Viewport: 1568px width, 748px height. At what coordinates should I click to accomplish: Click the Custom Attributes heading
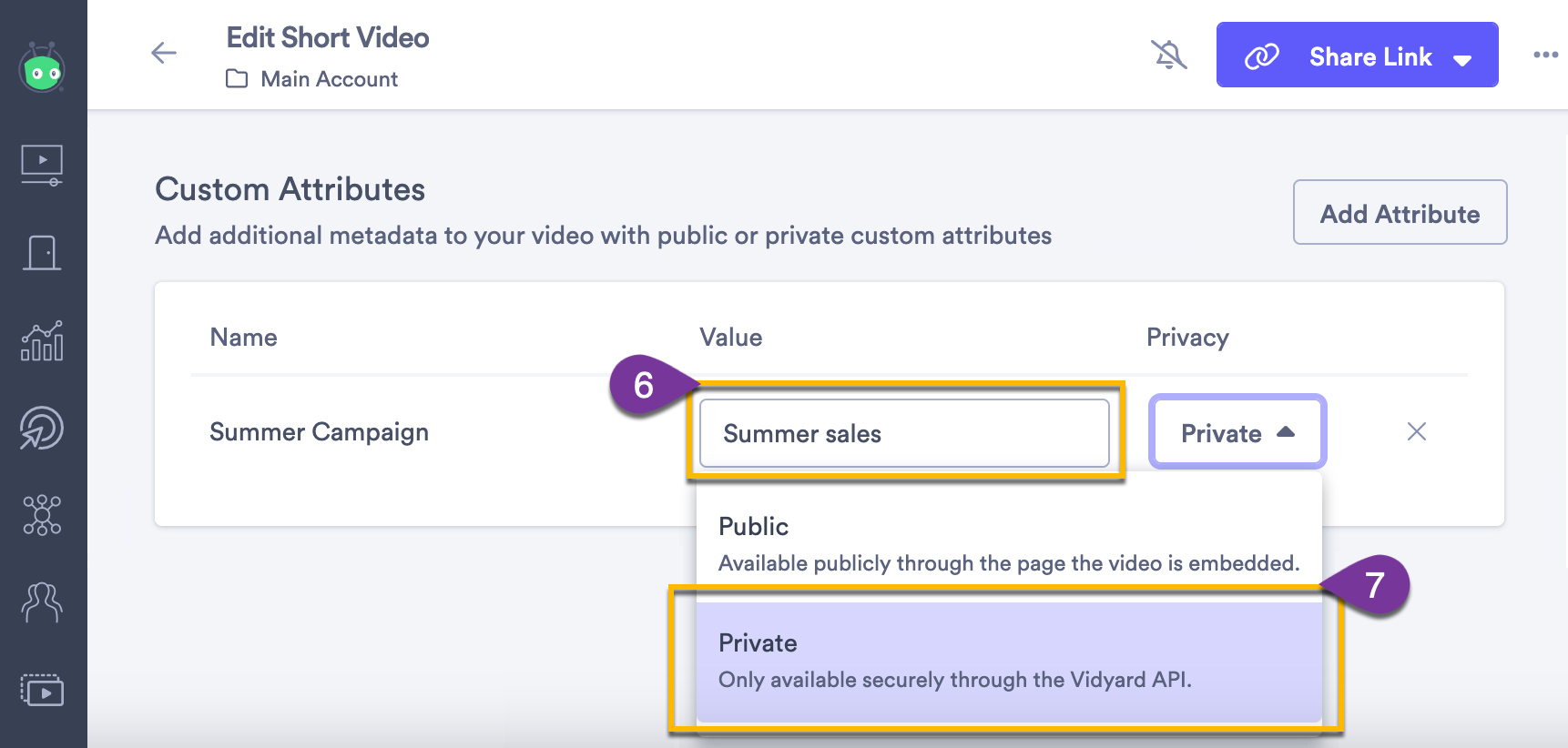290,189
